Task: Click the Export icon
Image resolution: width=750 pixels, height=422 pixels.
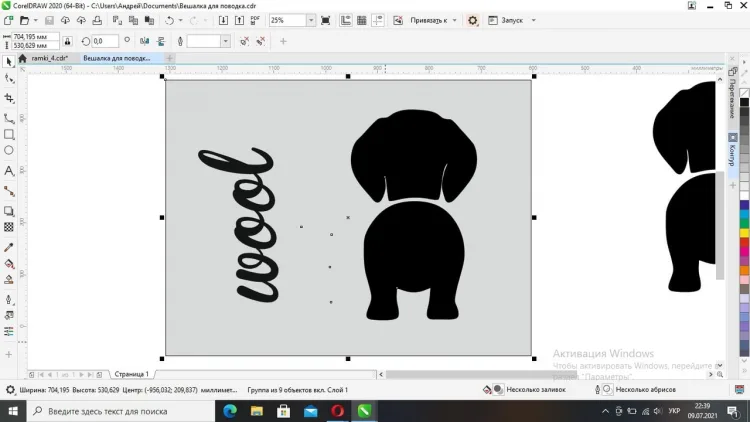Action: click(239, 21)
